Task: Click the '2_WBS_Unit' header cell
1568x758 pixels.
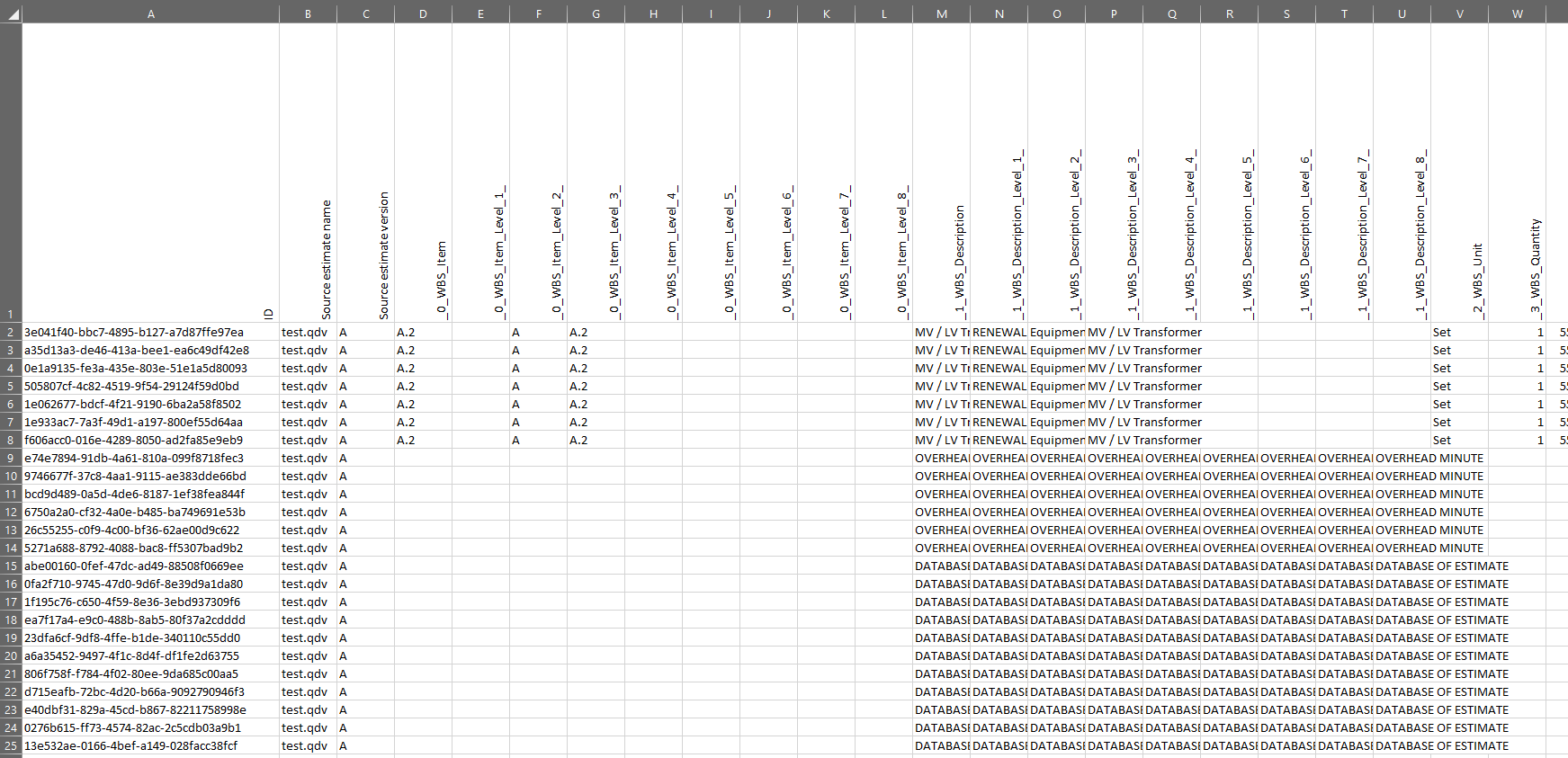Action: click(x=1459, y=173)
